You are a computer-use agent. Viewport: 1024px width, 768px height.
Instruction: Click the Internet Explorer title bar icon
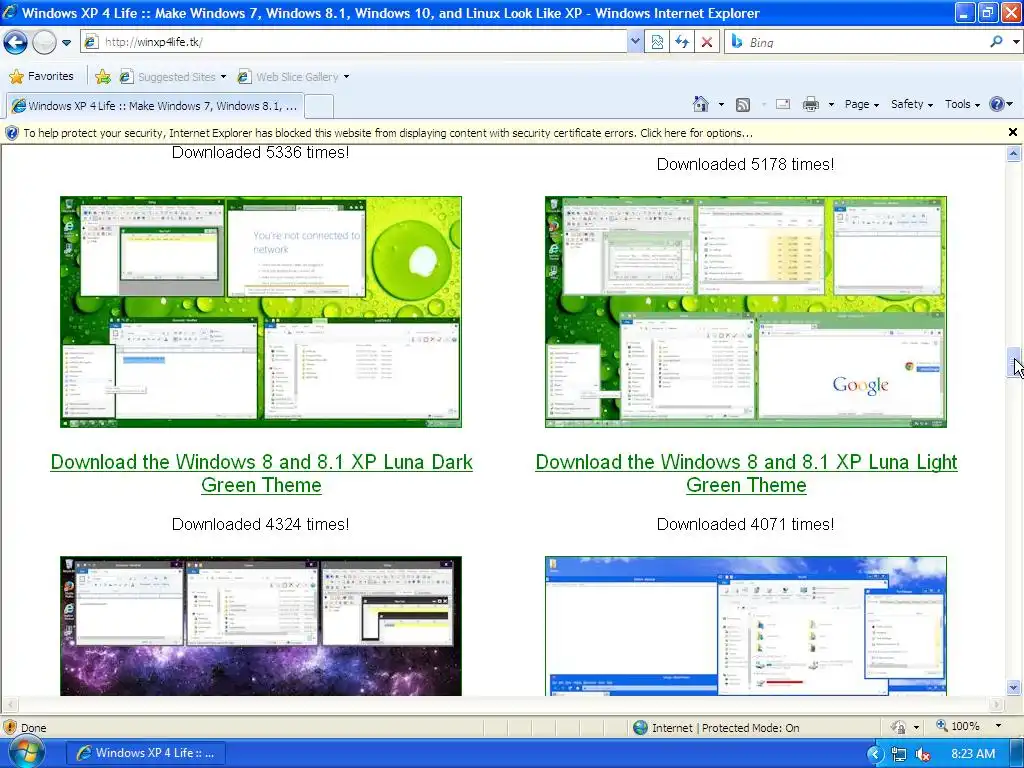click(x=10, y=12)
